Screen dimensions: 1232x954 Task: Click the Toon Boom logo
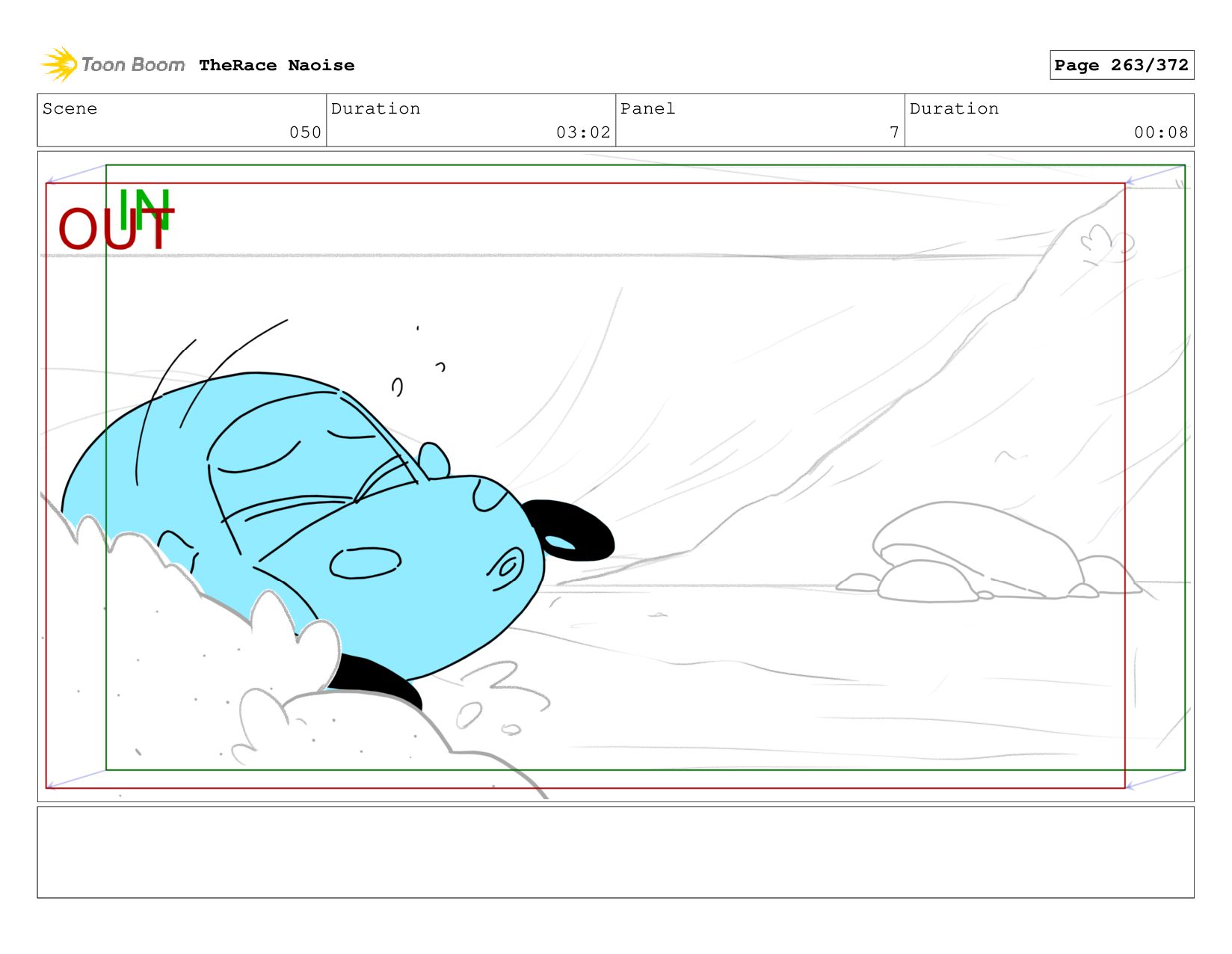click(x=112, y=65)
